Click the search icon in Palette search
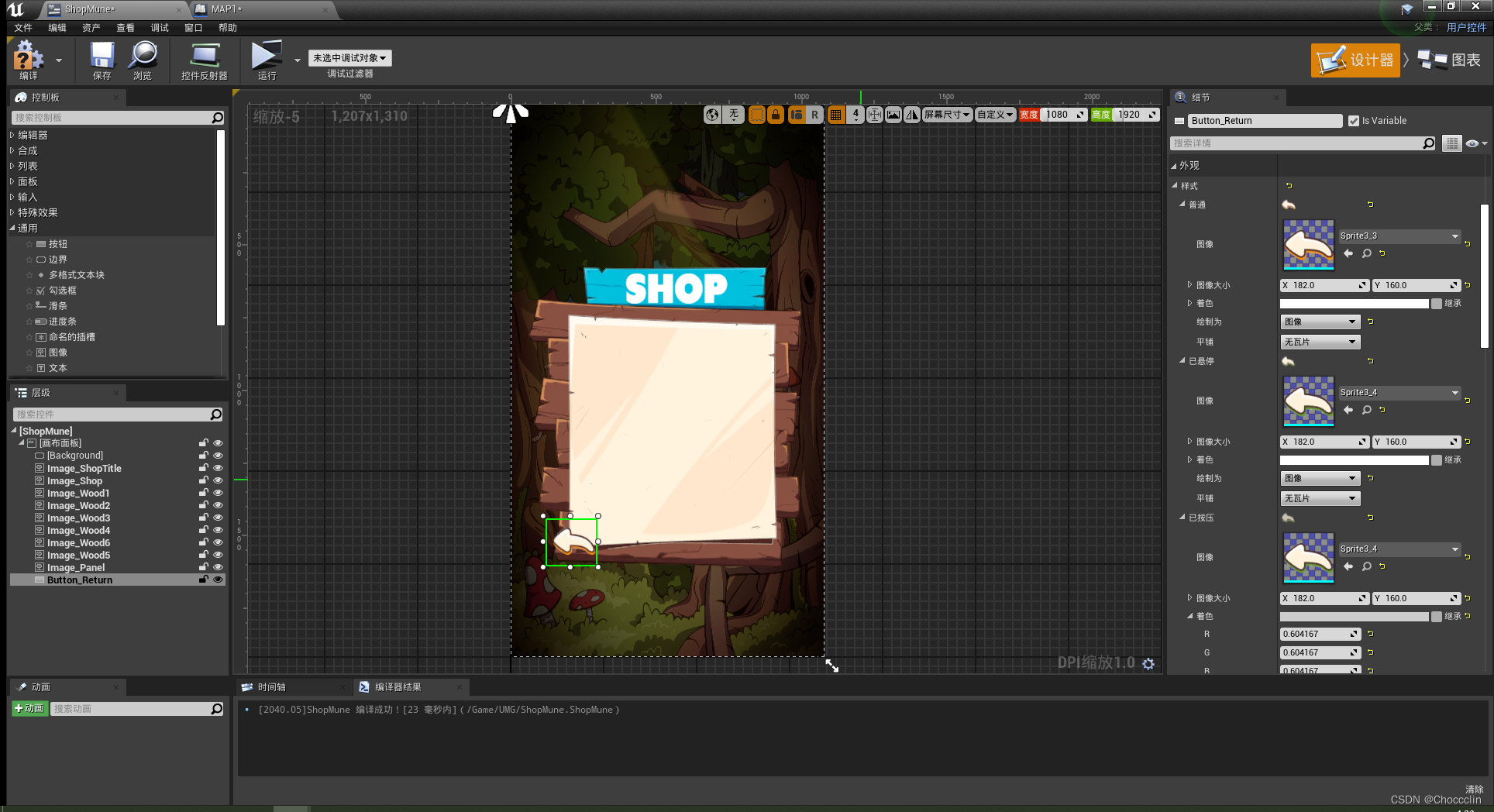Image resolution: width=1494 pixels, height=812 pixels. [x=218, y=118]
